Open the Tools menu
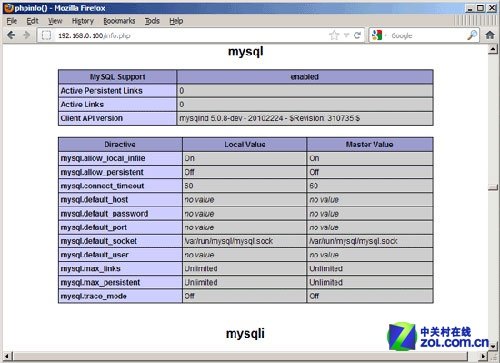The image size is (500, 363). 152,21
